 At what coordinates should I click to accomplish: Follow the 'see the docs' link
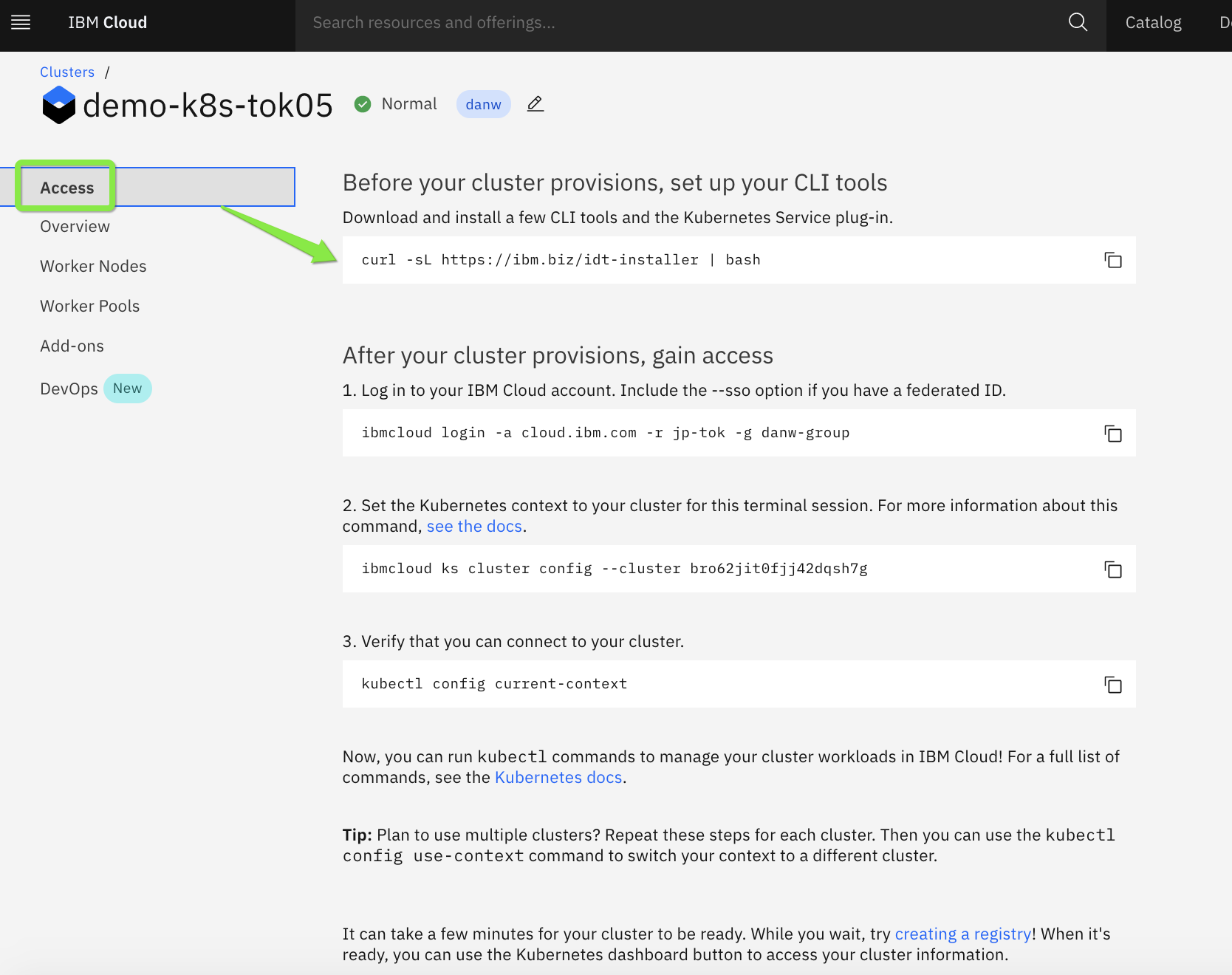point(474,527)
